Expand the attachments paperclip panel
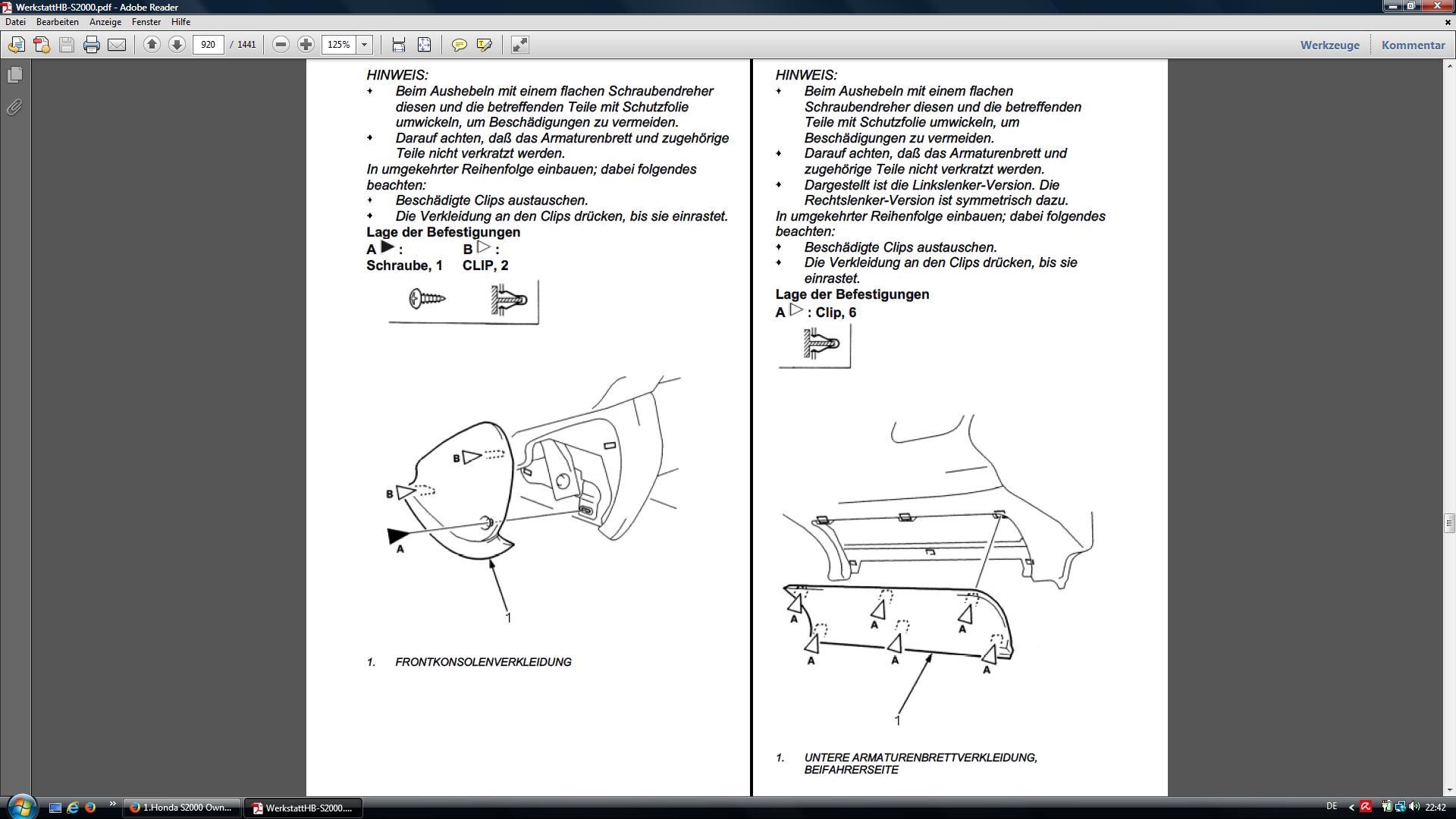 14,107
